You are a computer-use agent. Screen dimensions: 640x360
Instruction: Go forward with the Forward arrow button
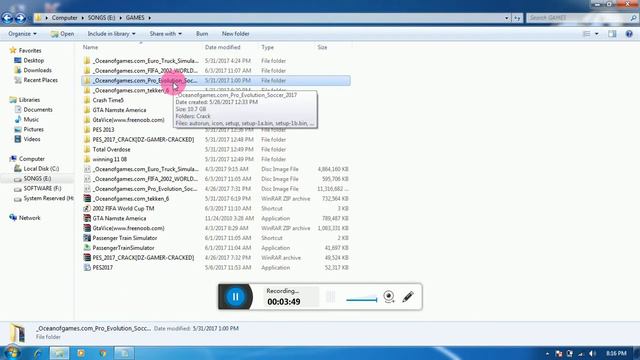(20, 18)
